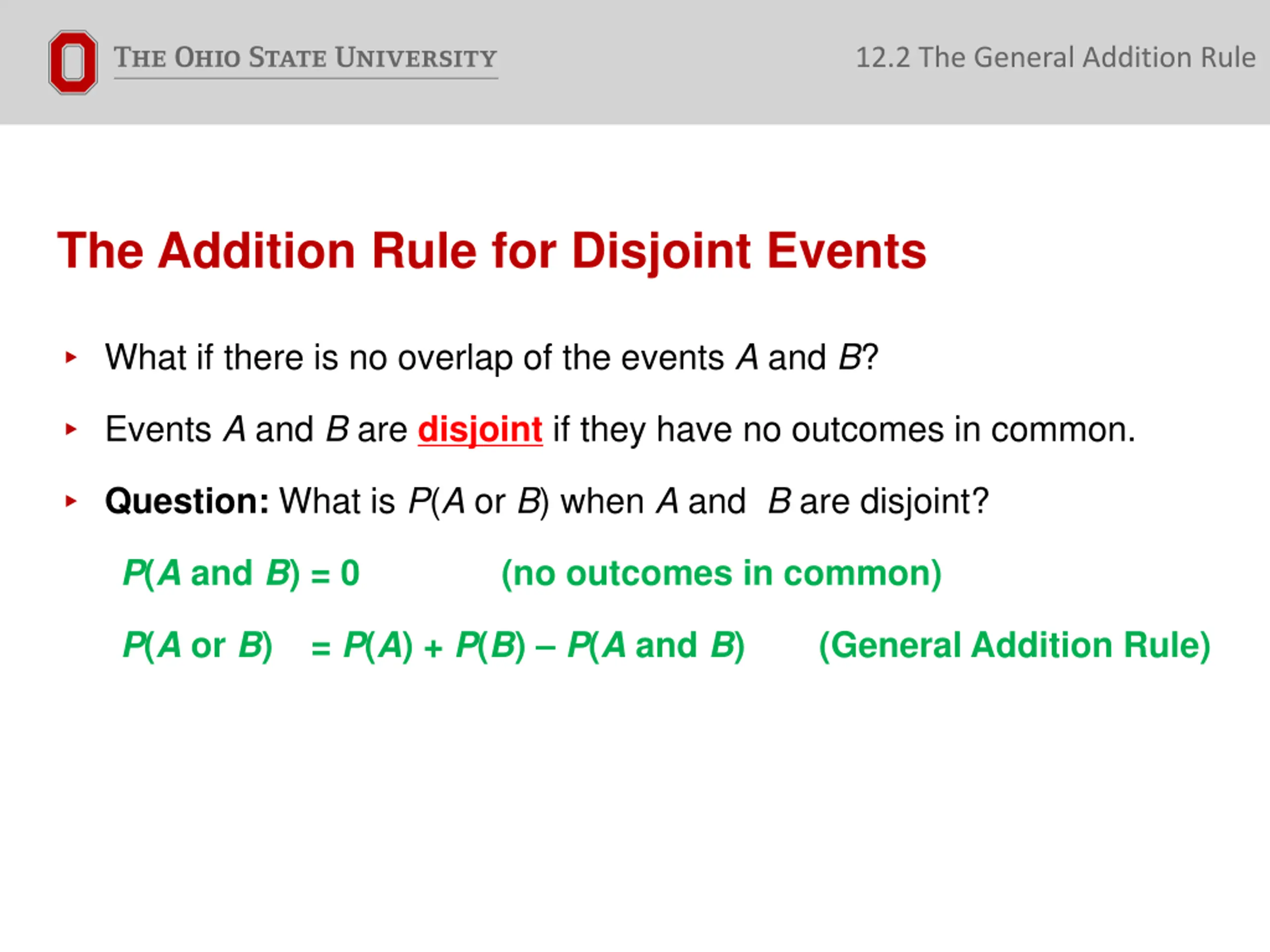Click the bold word 'Question:'
The height and width of the screenshot is (952, 1270).
pyautogui.click(x=187, y=501)
